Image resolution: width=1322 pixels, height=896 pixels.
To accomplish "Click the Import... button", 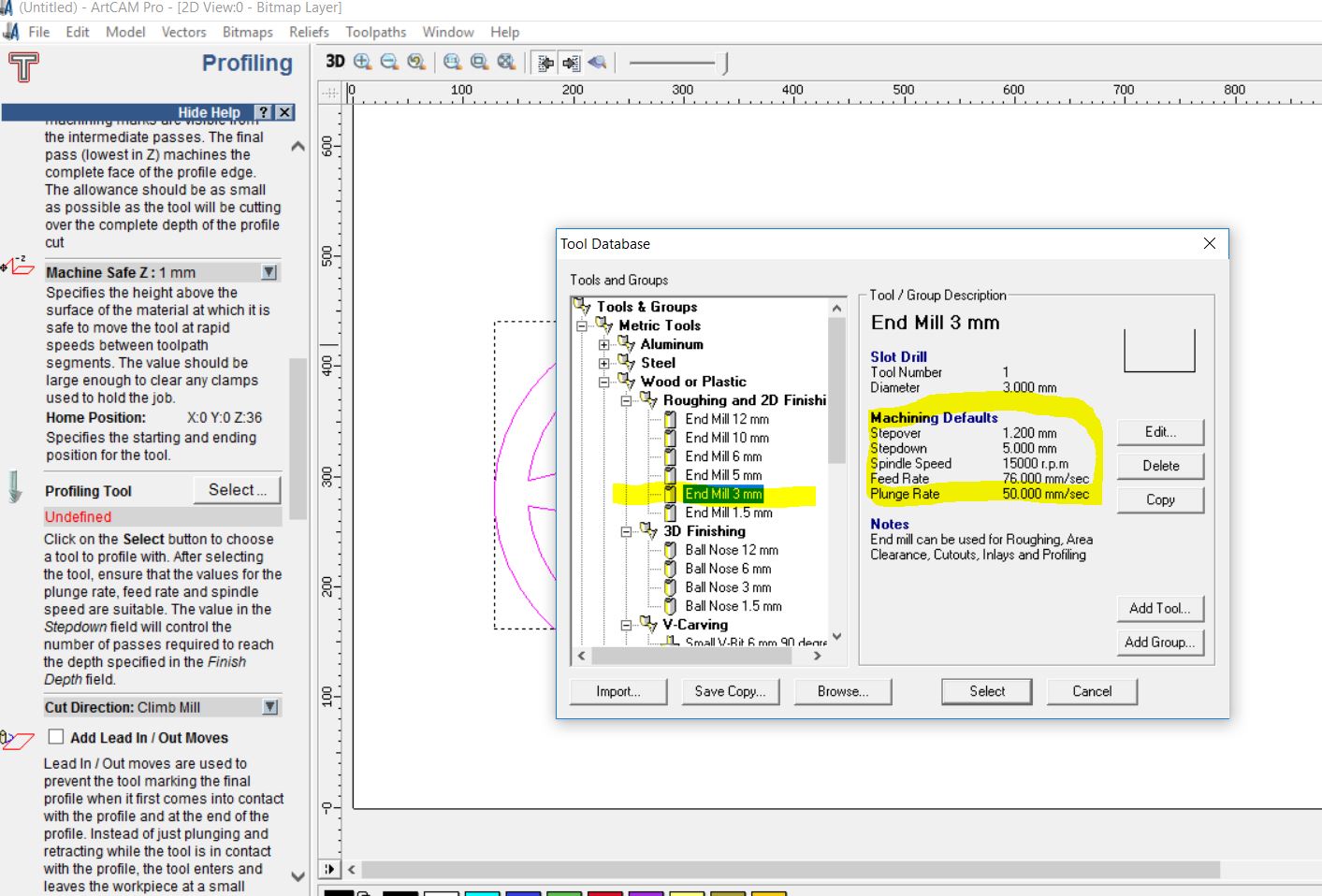I will pyautogui.click(x=618, y=691).
